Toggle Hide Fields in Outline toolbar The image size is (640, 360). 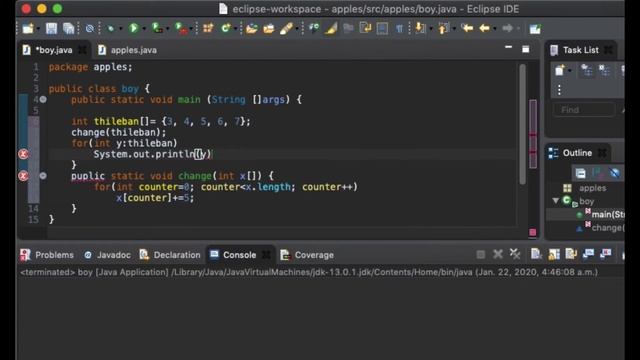tap(614, 173)
